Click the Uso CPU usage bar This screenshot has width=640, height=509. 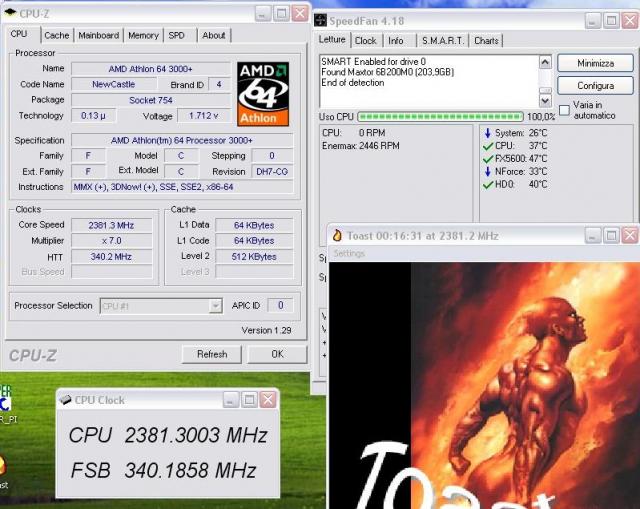440,117
